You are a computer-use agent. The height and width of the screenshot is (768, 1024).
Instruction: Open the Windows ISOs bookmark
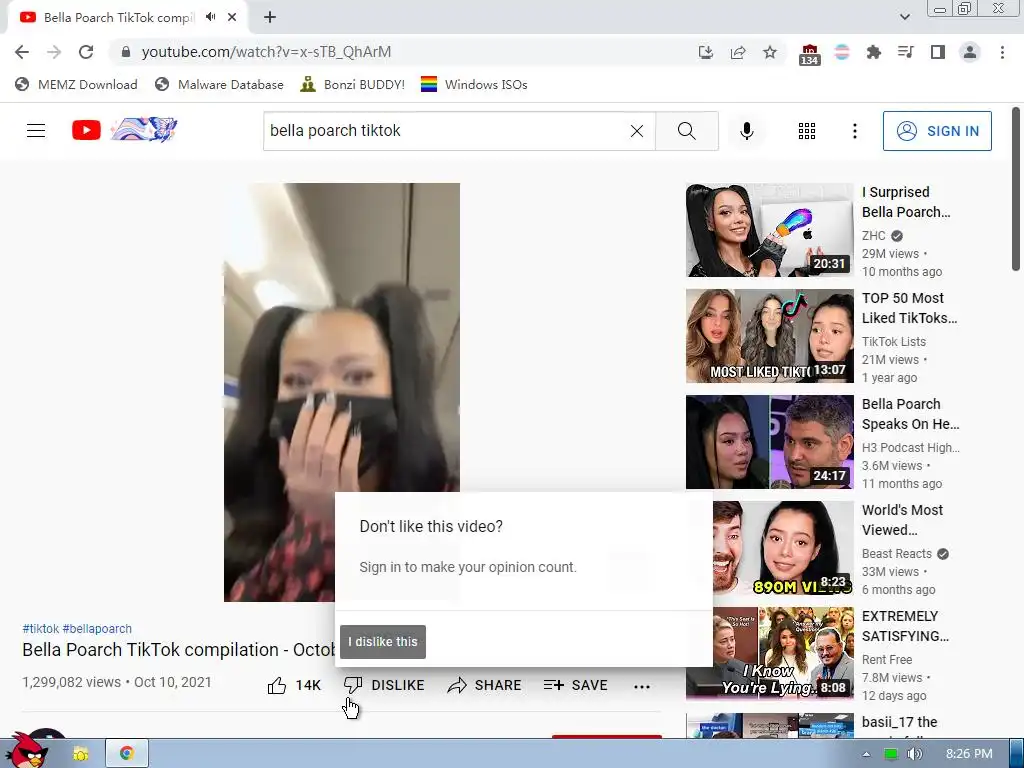[x=474, y=85]
